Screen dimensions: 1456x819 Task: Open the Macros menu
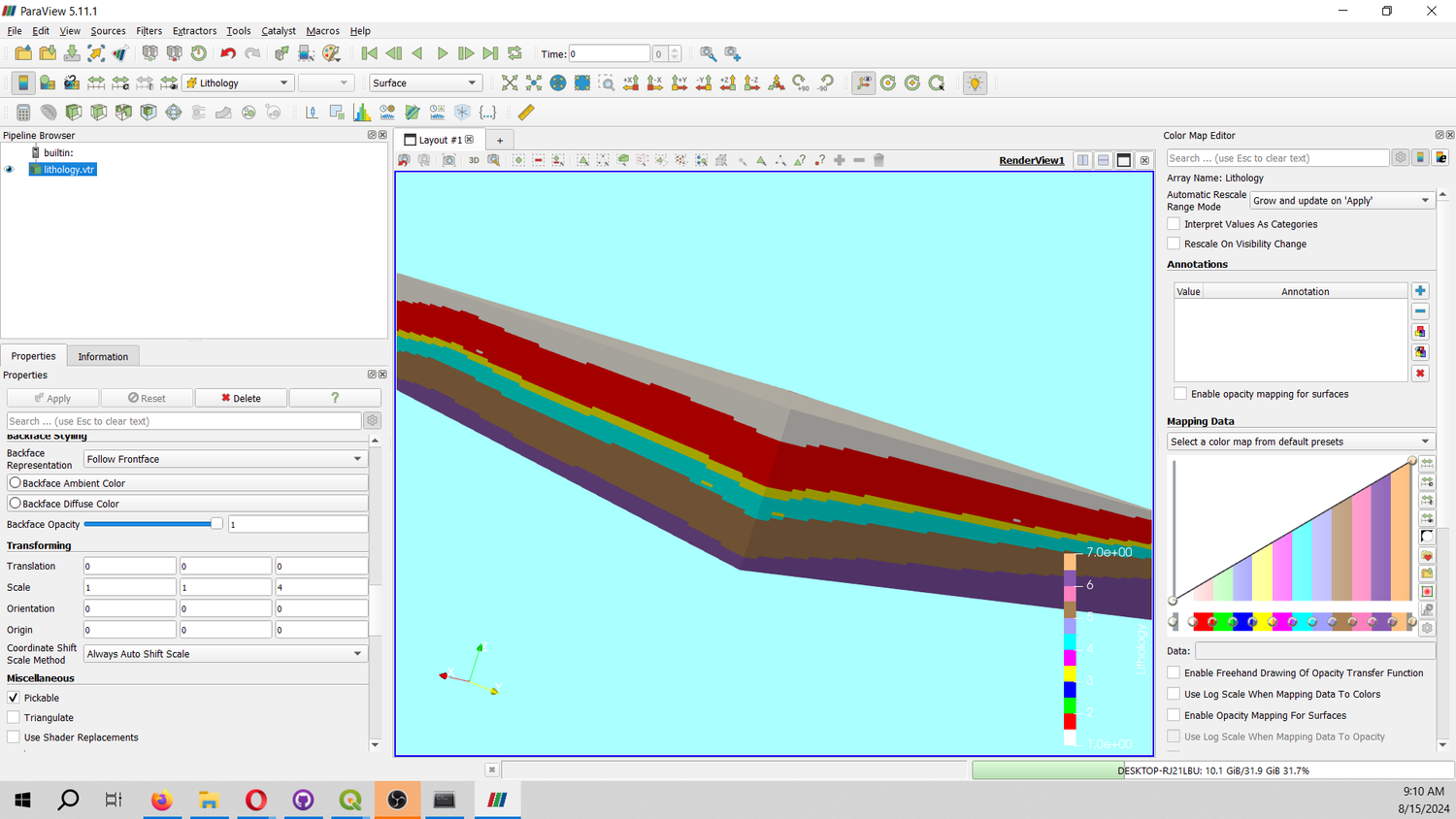point(322,30)
